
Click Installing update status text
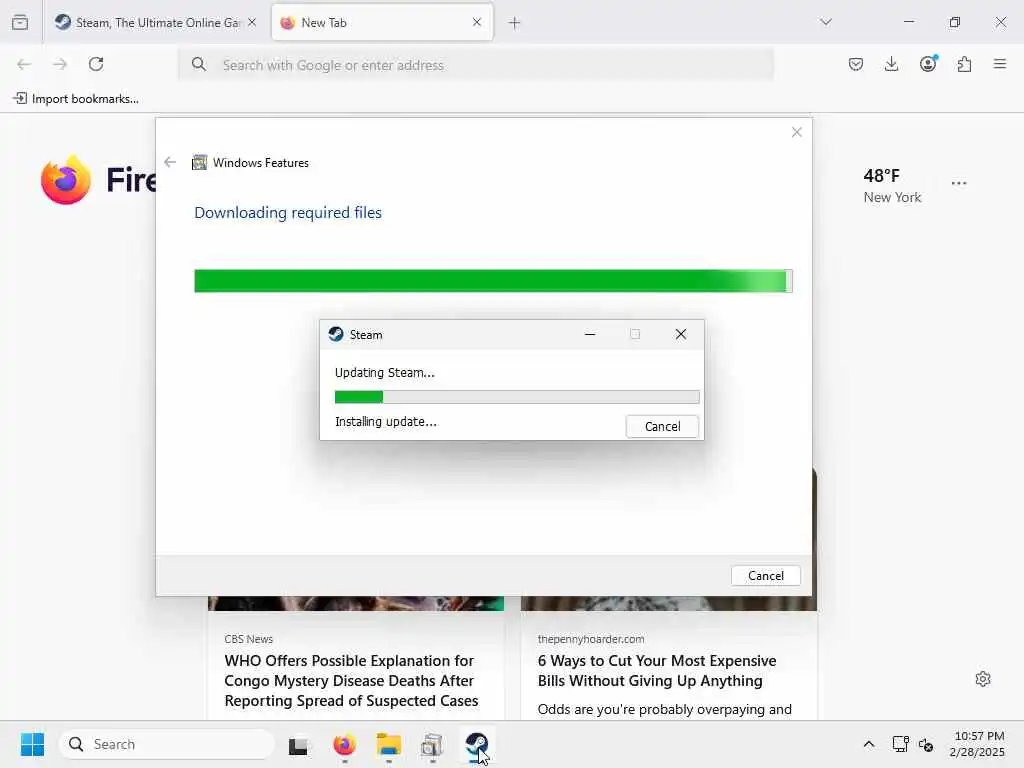click(x=386, y=422)
